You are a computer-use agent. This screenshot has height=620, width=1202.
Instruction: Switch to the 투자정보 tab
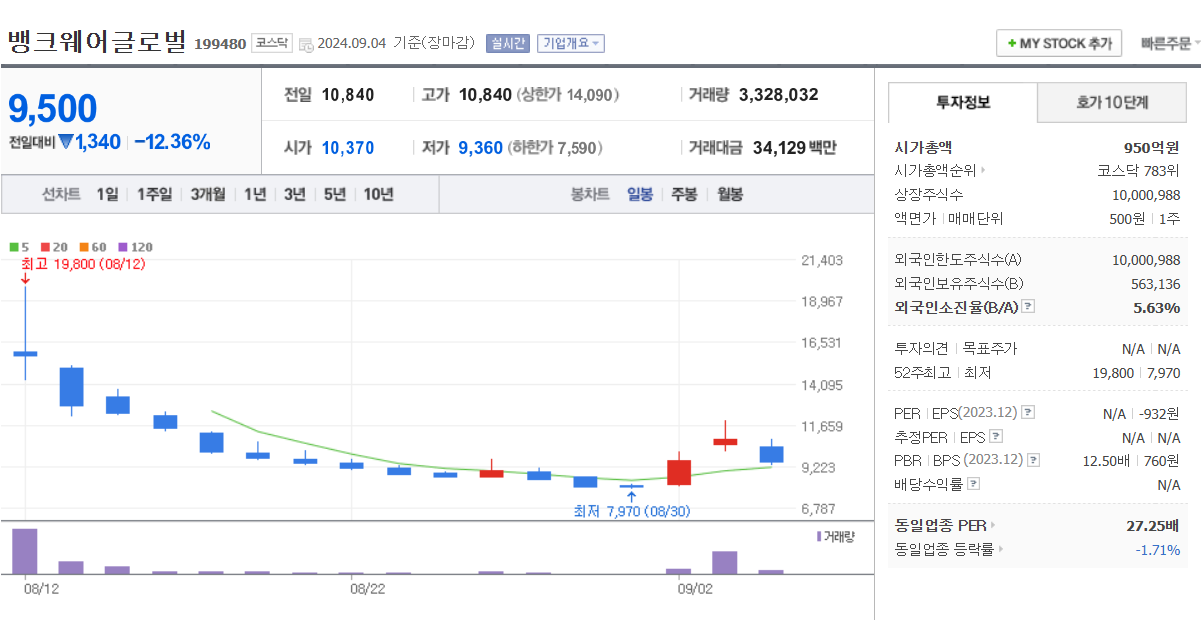point(963,102)
